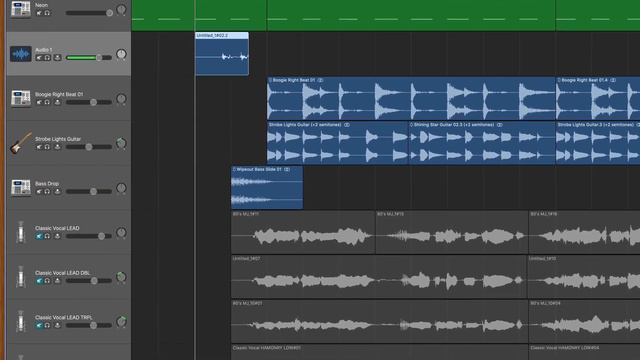Mute the Strobe Lights Guitar track
This screenshot has height=360, width=640.
[39, 147]
